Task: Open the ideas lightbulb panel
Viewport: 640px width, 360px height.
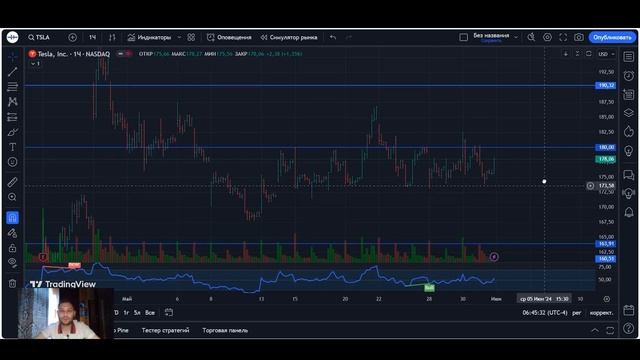Action: 629,151
